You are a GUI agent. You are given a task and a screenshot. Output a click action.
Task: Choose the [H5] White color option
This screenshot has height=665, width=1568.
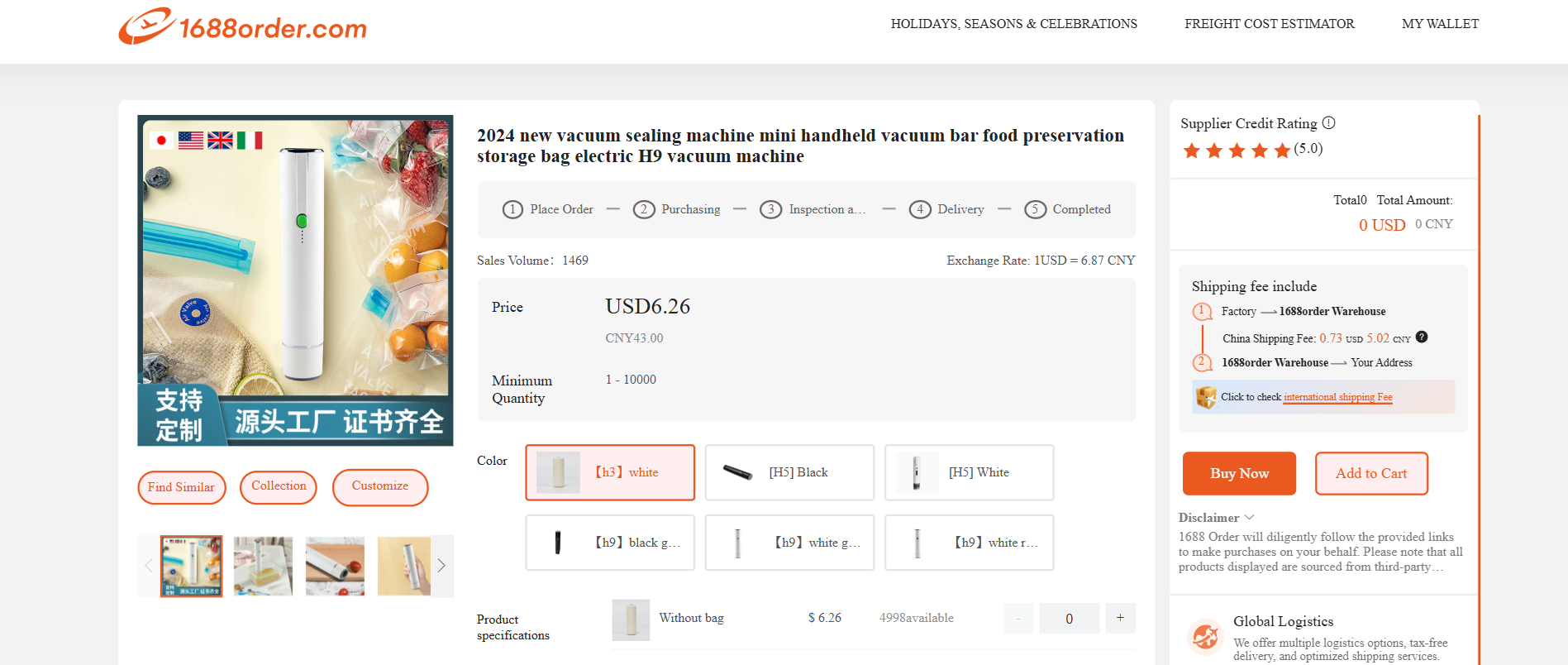click(x=969, y=472)
